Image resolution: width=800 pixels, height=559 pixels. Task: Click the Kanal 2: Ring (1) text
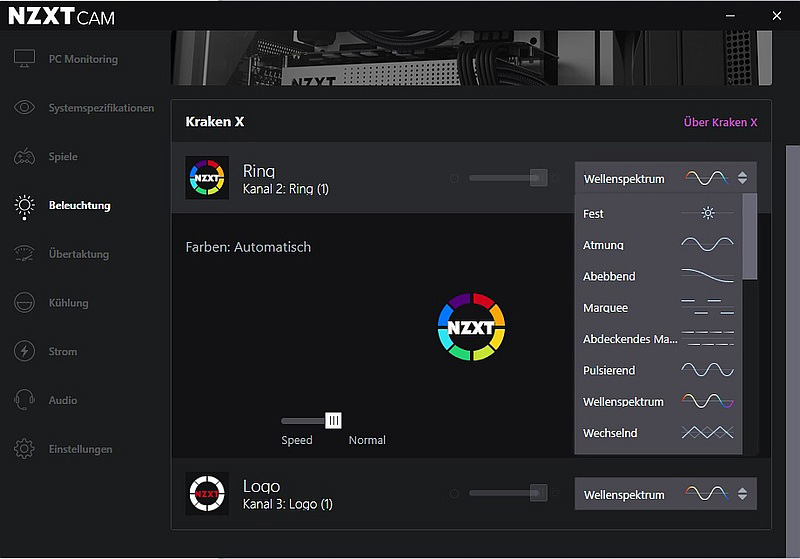click(286, 189)
